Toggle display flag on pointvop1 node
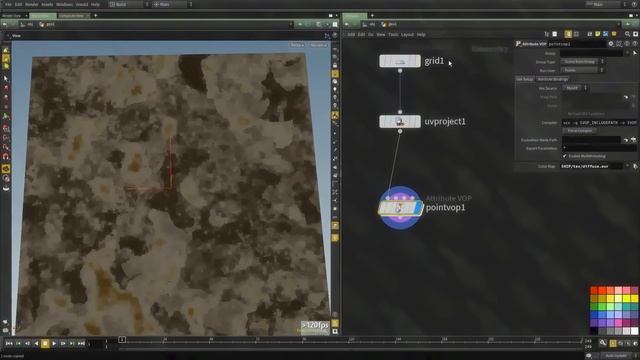The width and height of the screenshot is (640, 360). [x=418, y=208]
